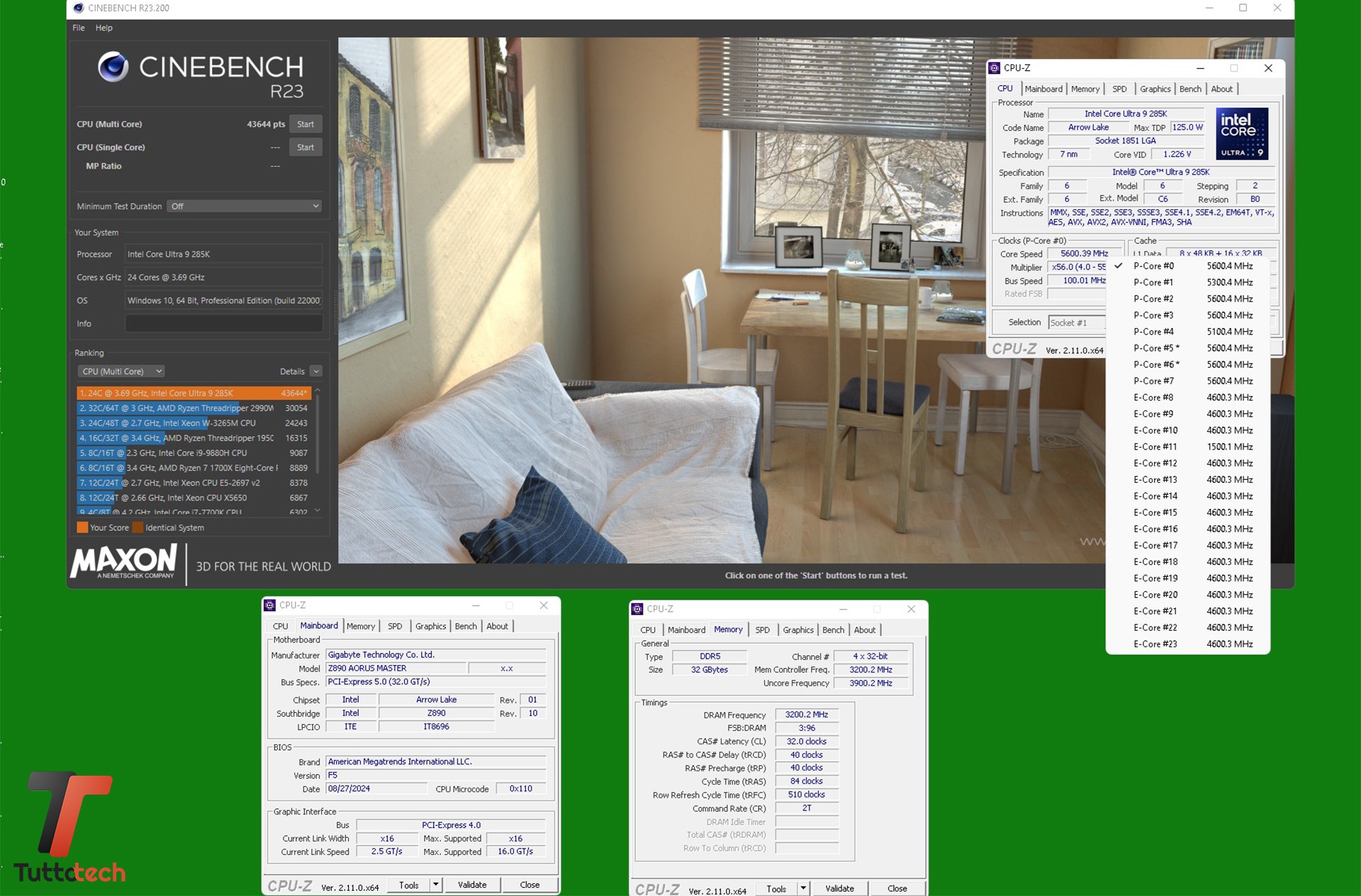Click Close button in Memory CPU-Z window

[897, 888]
